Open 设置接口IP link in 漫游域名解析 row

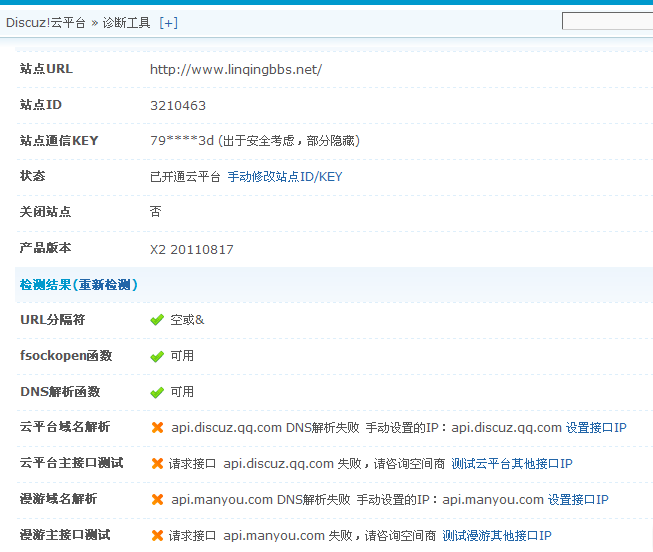(578, 499)
